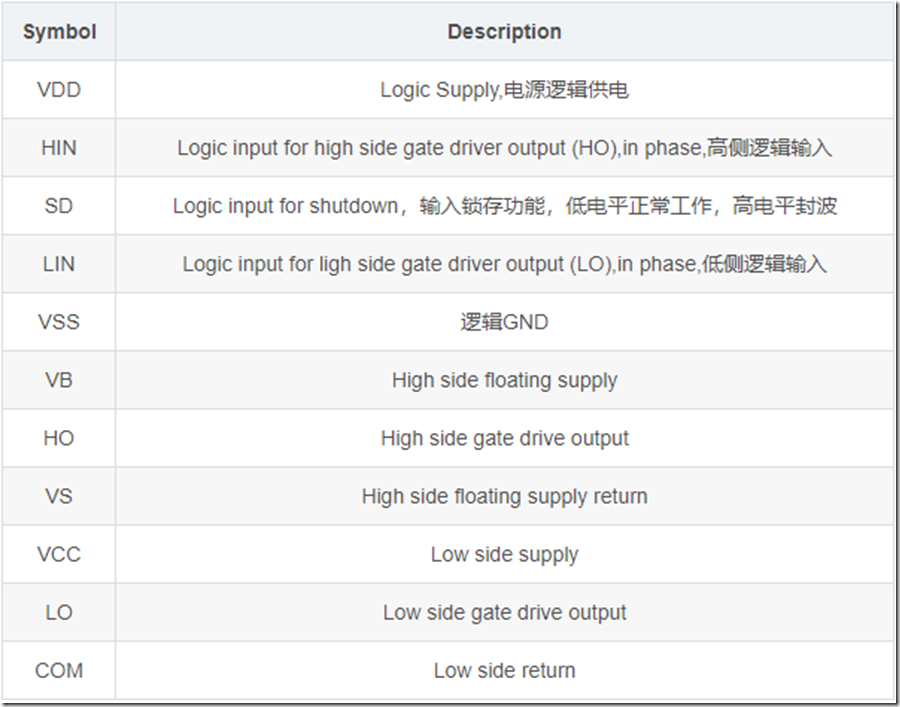Select the High side floating supply return text

coord(504,496)
